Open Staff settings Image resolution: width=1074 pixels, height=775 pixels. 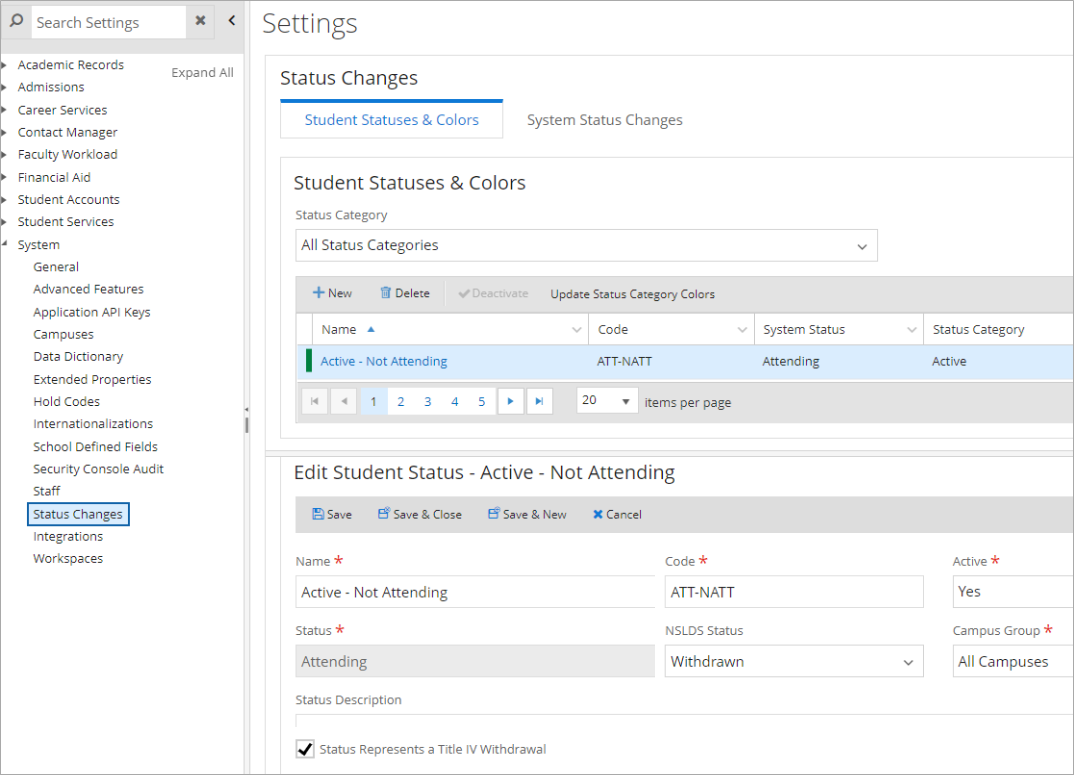click(47, 491)
